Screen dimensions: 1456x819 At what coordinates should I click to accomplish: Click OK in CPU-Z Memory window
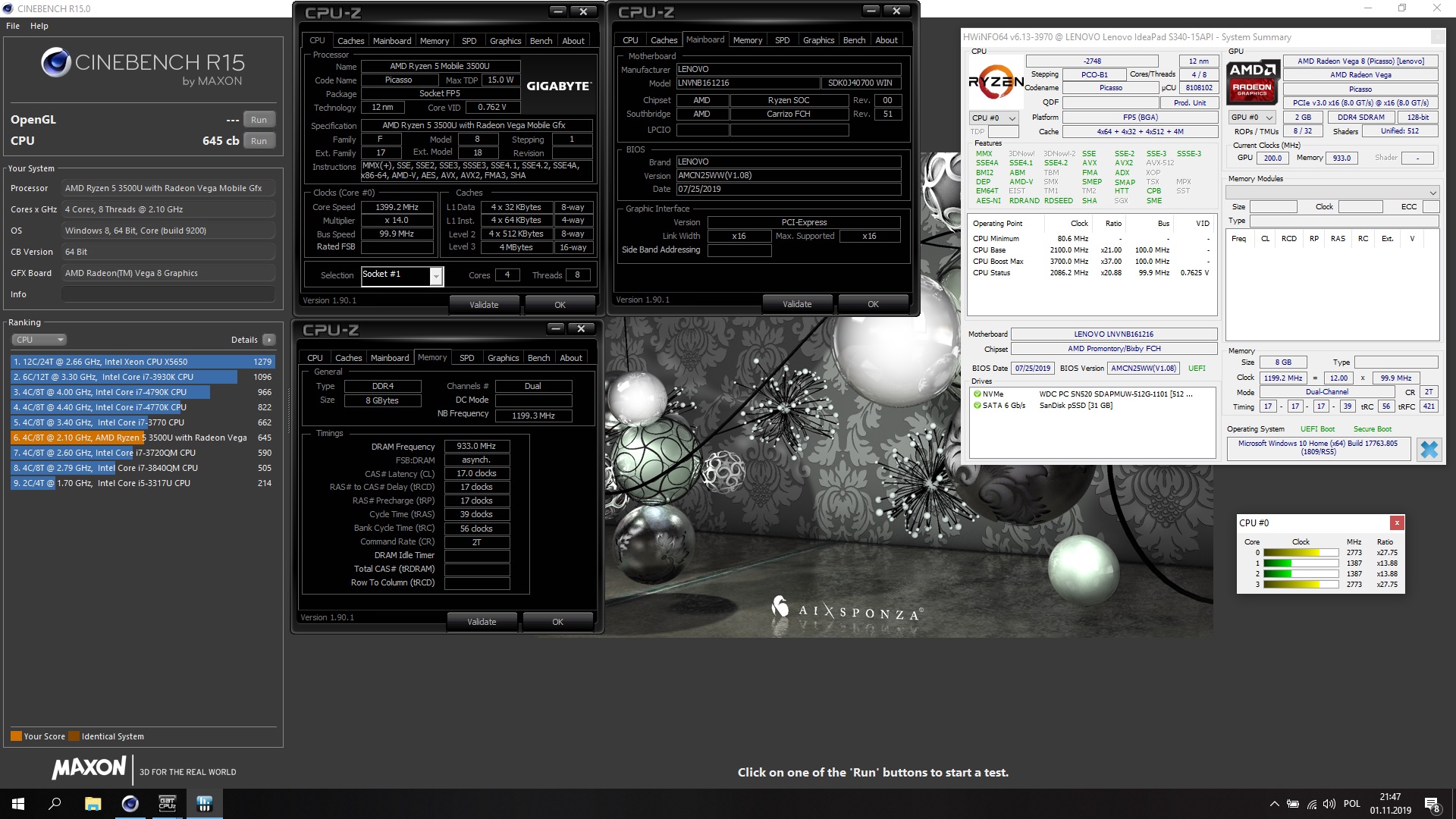tap(557, 622)
